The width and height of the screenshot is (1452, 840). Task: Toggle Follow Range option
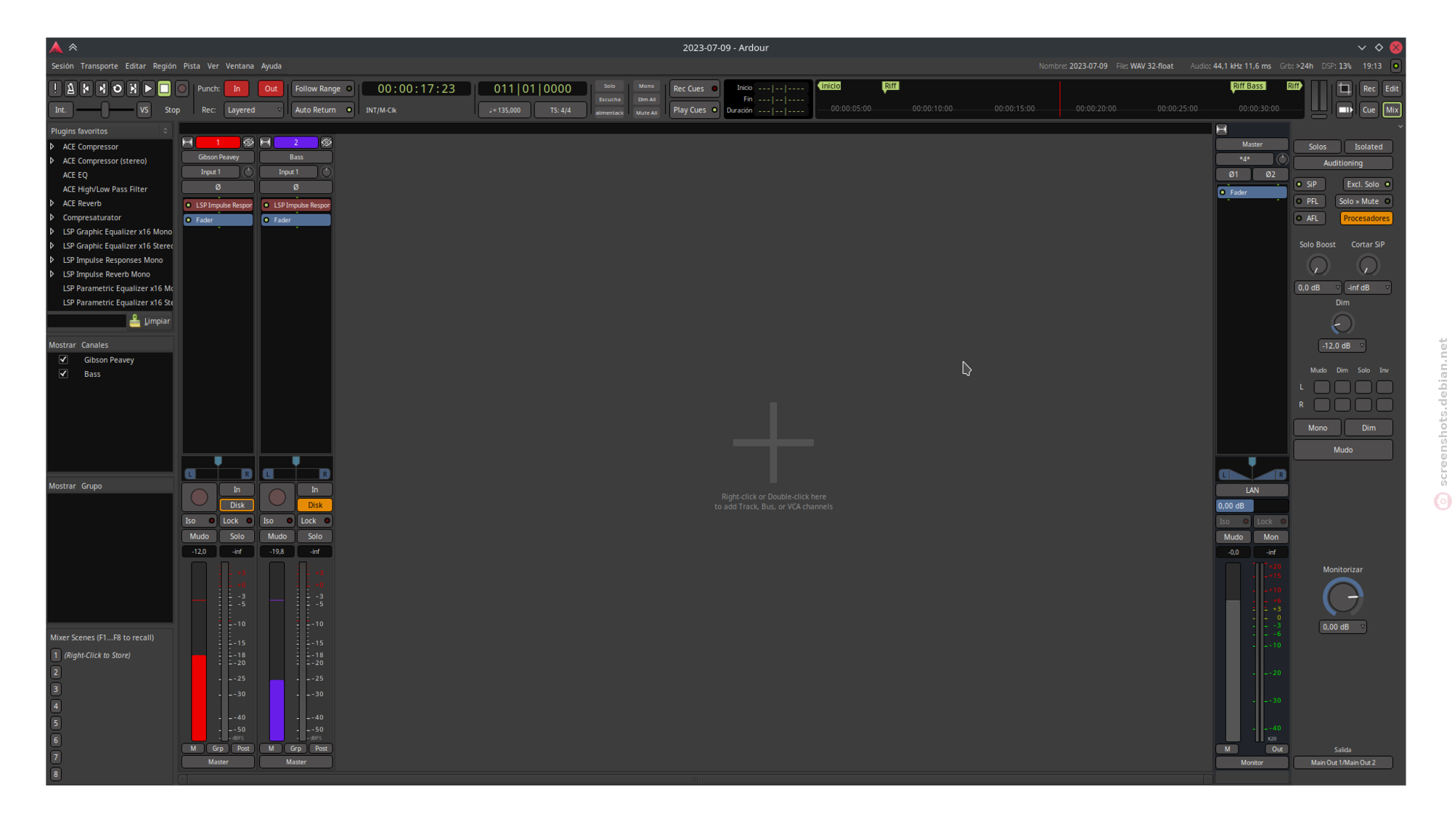tap(322, 89)
